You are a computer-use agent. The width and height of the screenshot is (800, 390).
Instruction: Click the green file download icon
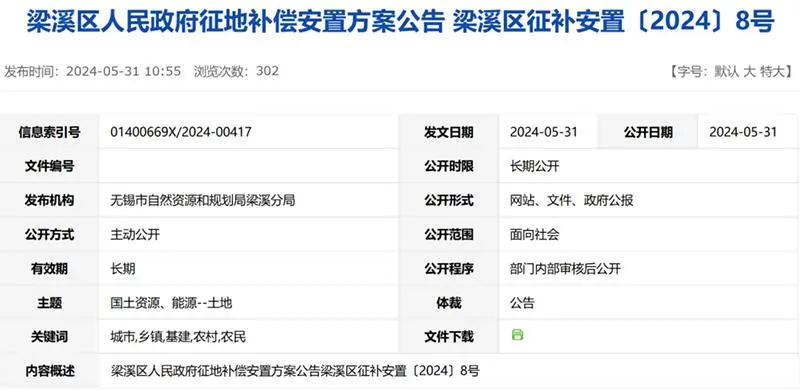pyautogui.click(x=517, y=335)
